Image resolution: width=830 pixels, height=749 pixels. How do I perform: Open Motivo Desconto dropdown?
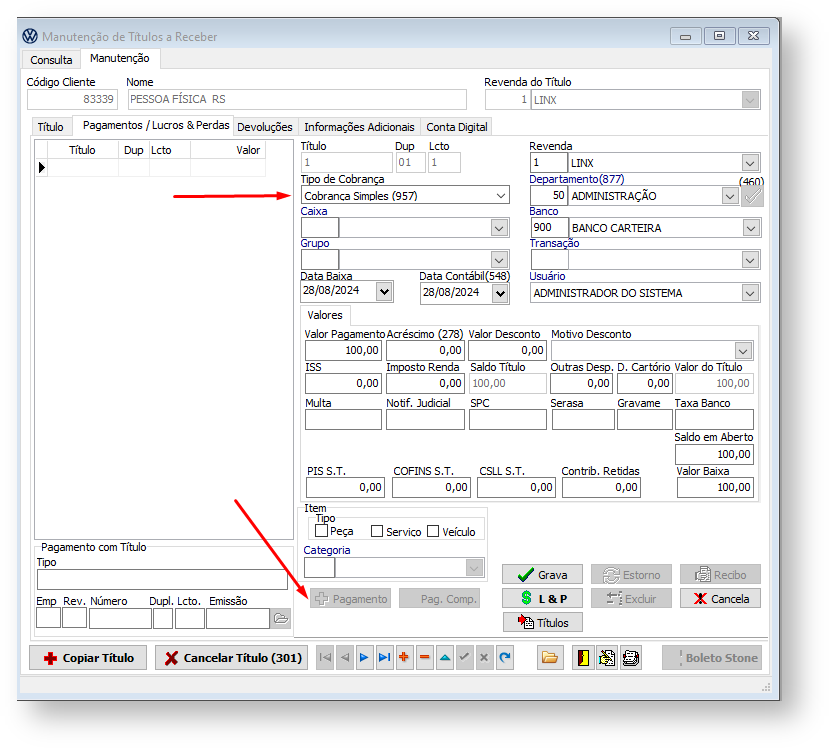pos(743,350)
